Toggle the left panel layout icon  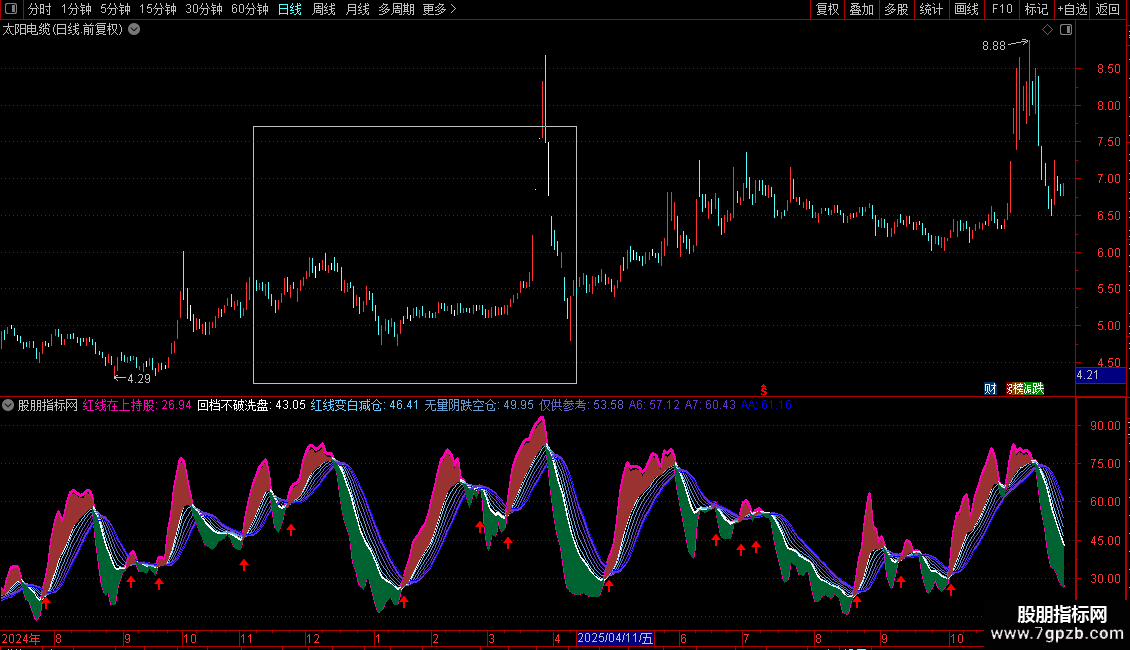tap(11, 9)
